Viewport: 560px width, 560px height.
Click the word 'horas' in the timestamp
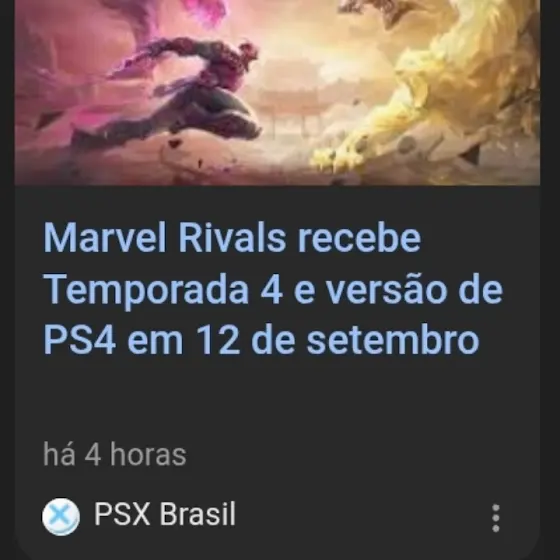point(148,455)
